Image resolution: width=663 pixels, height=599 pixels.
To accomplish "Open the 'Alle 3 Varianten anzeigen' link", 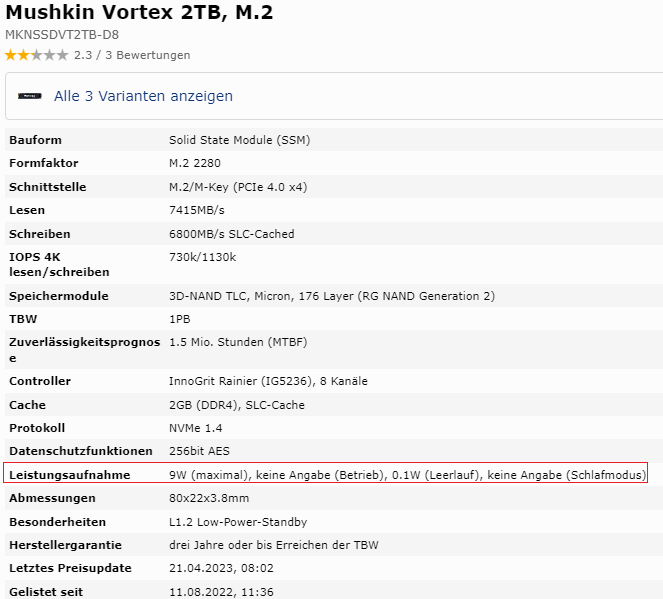I will point(143,96).
